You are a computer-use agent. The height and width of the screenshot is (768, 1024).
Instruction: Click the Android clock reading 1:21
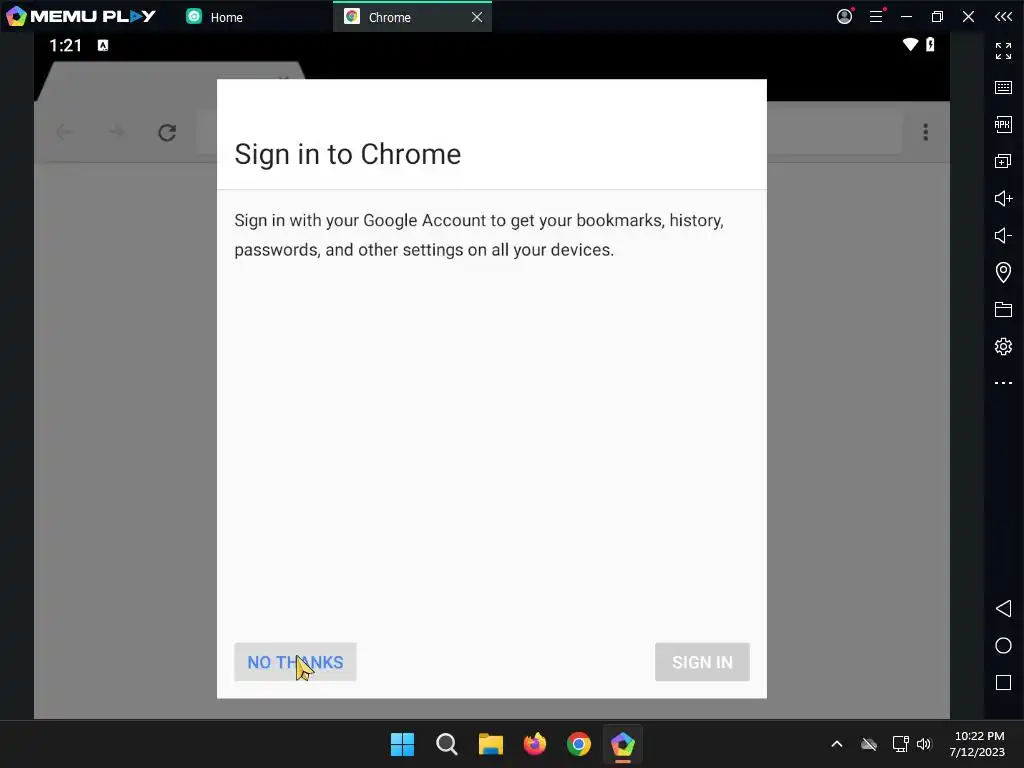pos(65,45)
